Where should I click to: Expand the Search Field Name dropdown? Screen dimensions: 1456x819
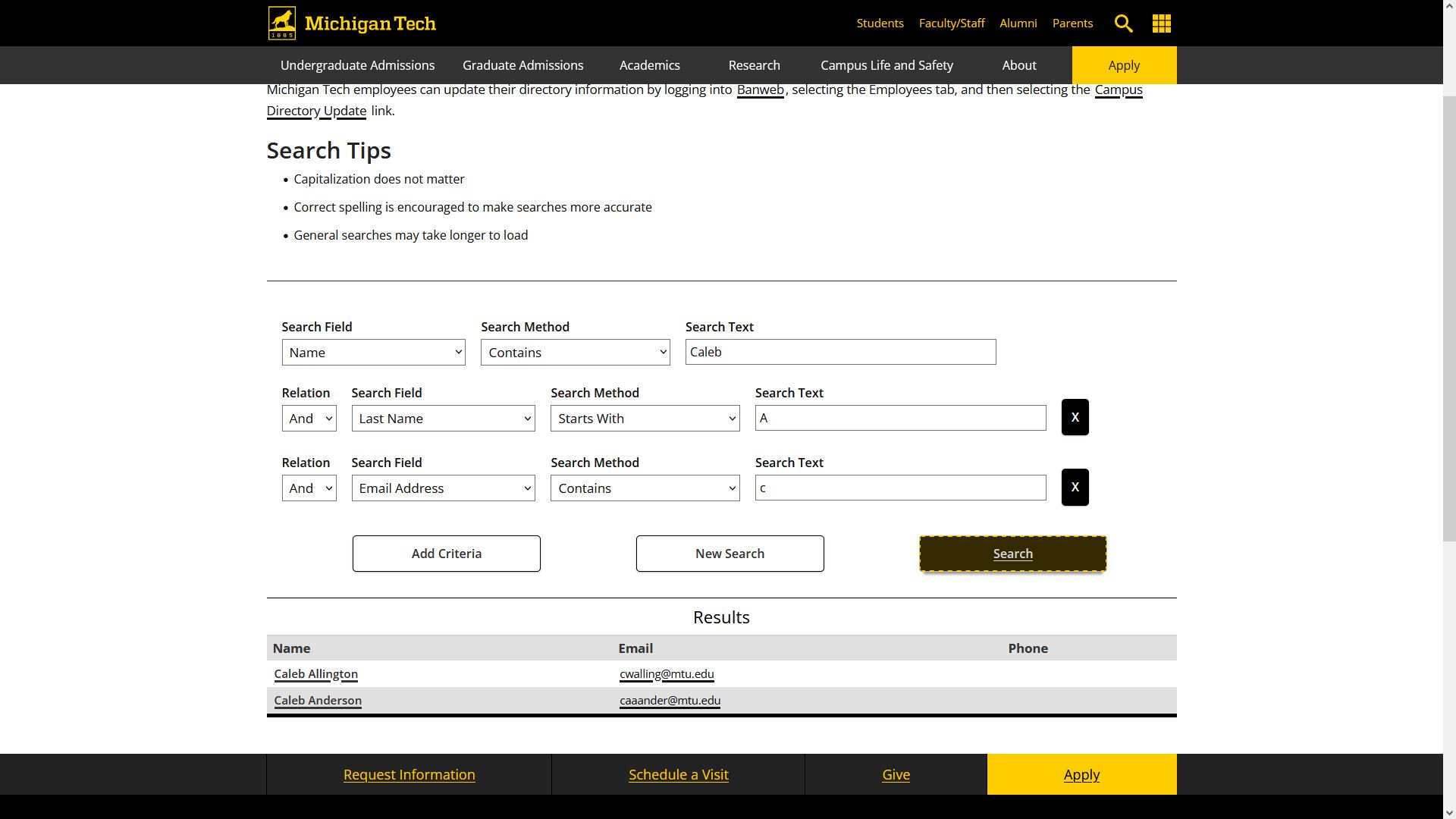pyautogui.click(x=373, y=352)
